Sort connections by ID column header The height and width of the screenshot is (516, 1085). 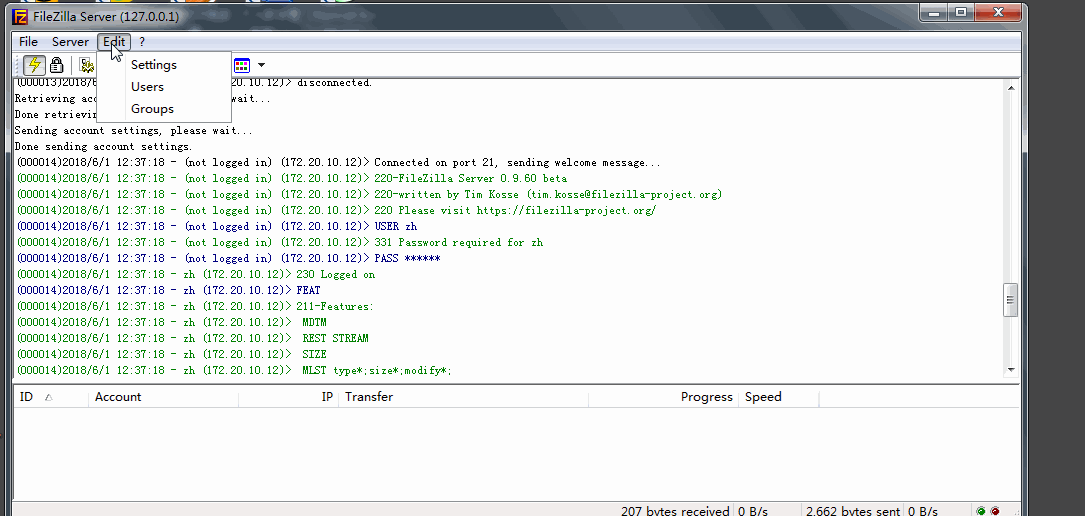pos(51,397)
